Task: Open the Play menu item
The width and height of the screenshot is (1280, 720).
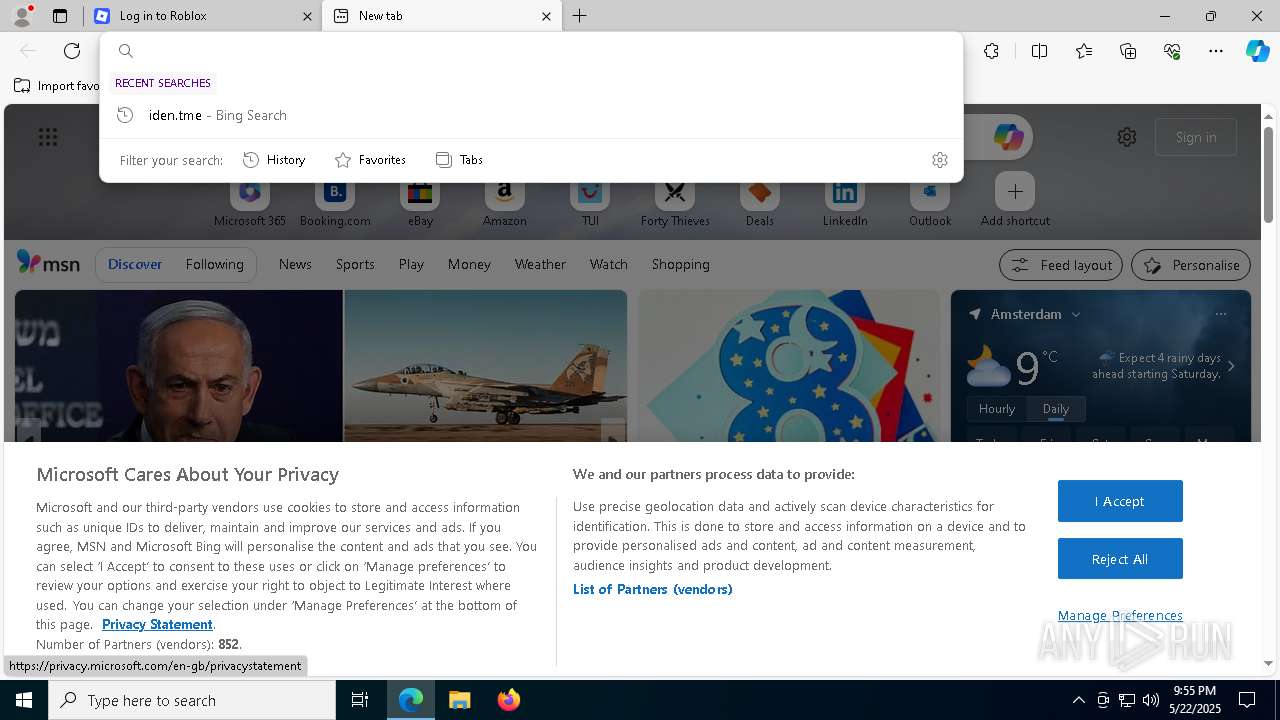Action: coord(411,264)
